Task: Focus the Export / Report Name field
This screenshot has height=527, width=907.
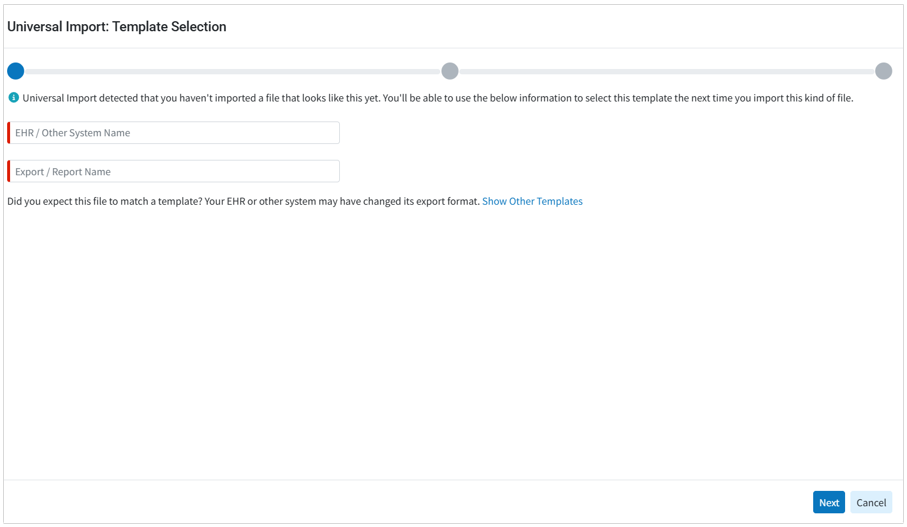Action: pyautogui.click(x=175, y=172)
